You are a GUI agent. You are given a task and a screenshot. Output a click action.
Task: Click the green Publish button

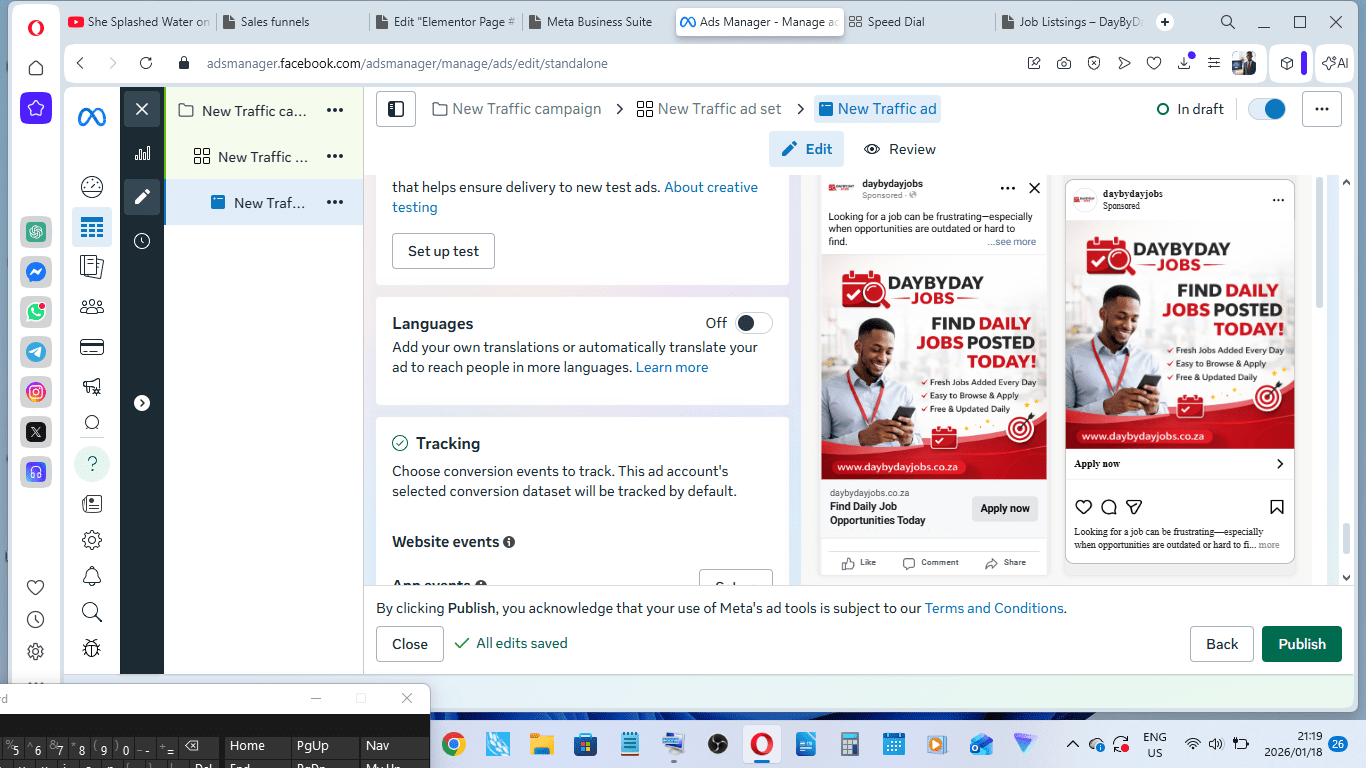(1301, 644)
